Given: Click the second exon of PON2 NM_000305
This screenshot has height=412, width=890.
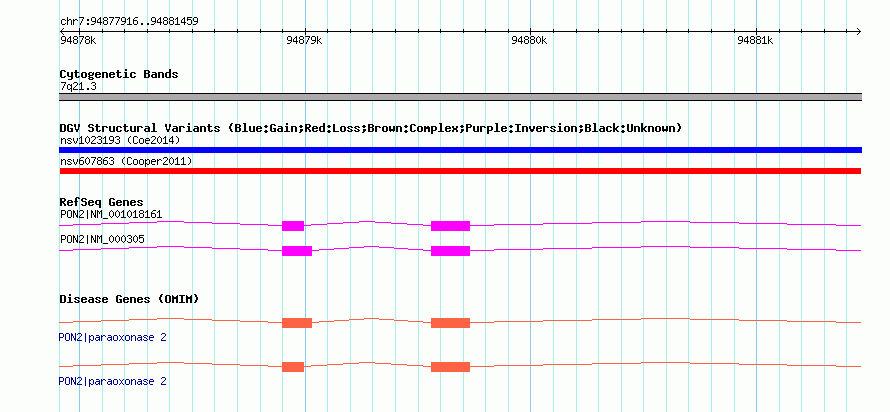Looking at the screenshot, I should (x=451, y=251).
